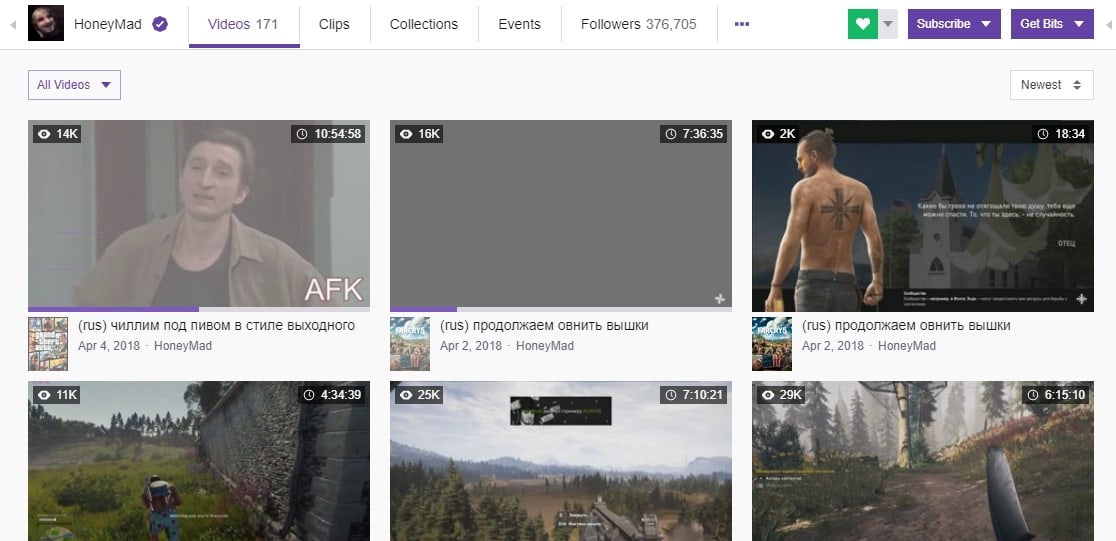Change sort order with Newest dropdown
The image size is (1116, 541).
(1051, 85)
